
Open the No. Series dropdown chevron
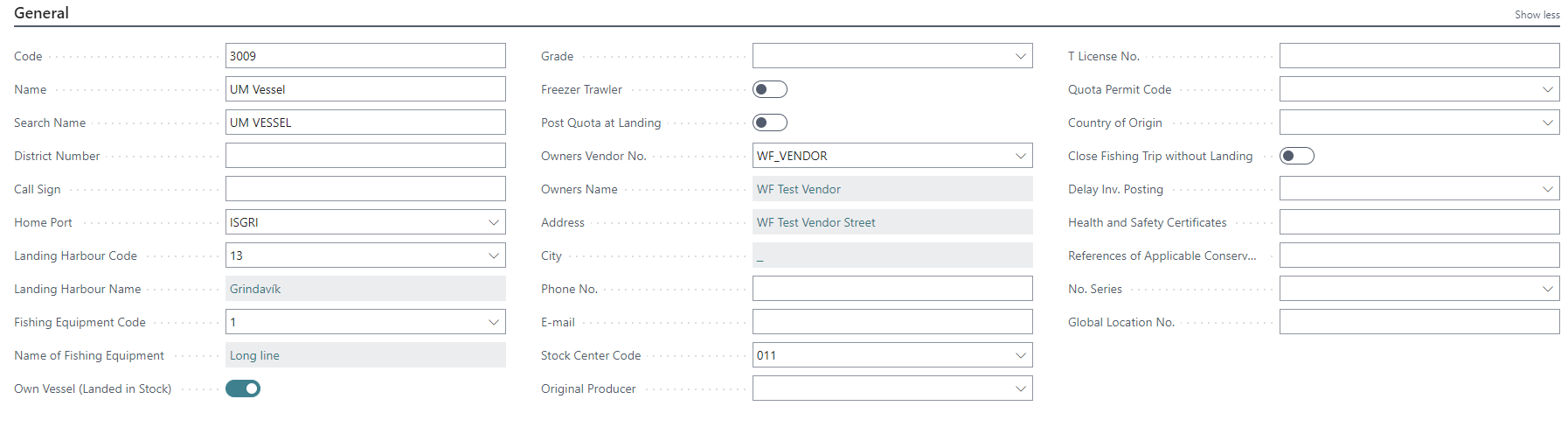pyautogui.click(x=1548, y=289)
